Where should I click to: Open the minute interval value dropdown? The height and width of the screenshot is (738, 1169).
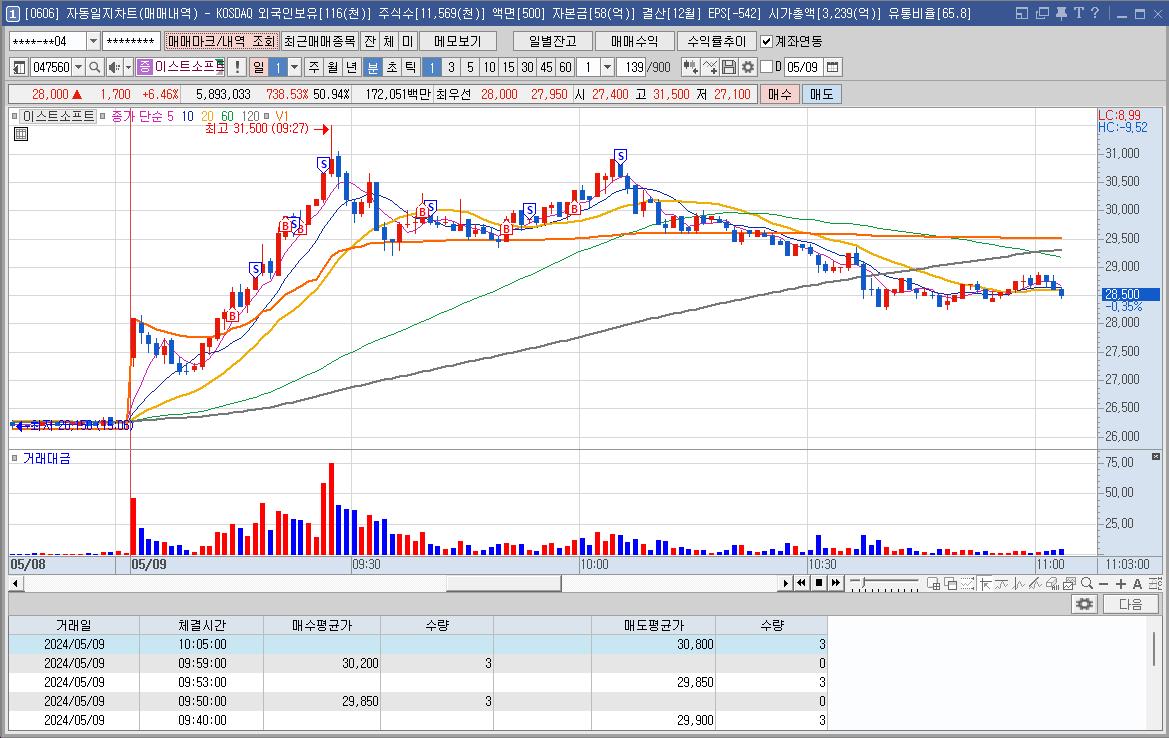[x=608, y=67]
